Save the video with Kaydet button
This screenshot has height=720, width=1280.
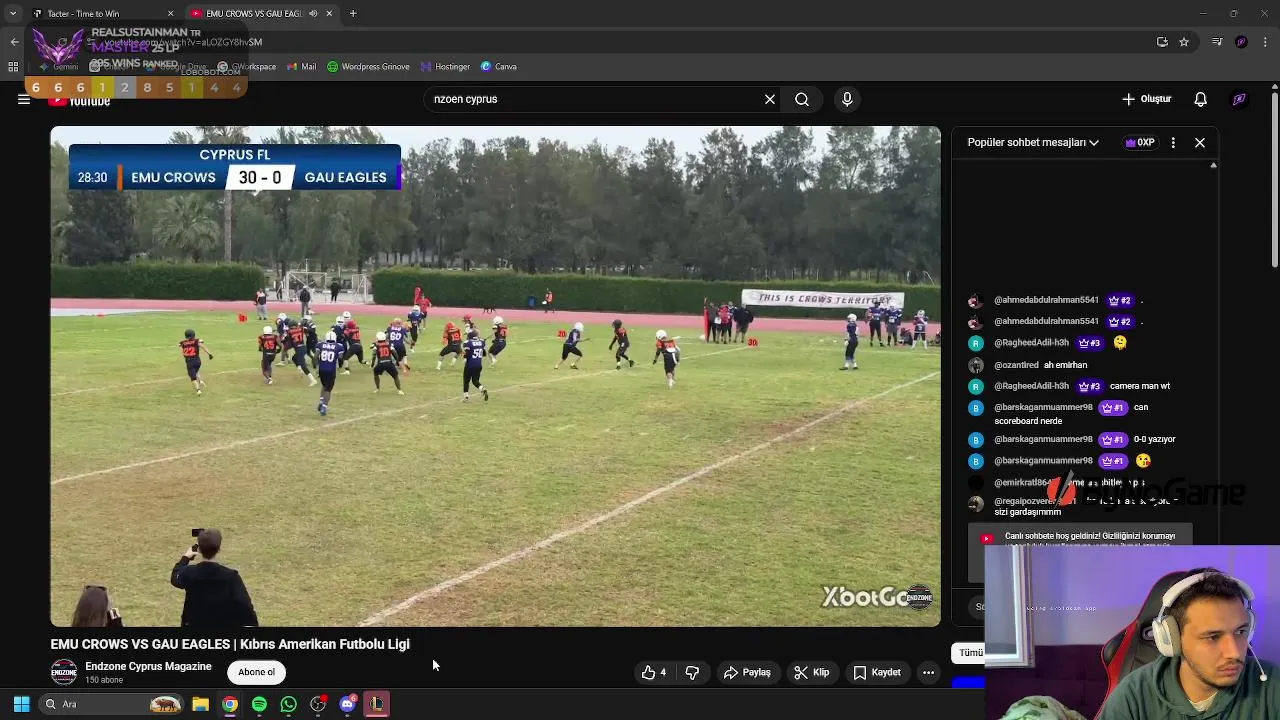(x=877, y=672)
